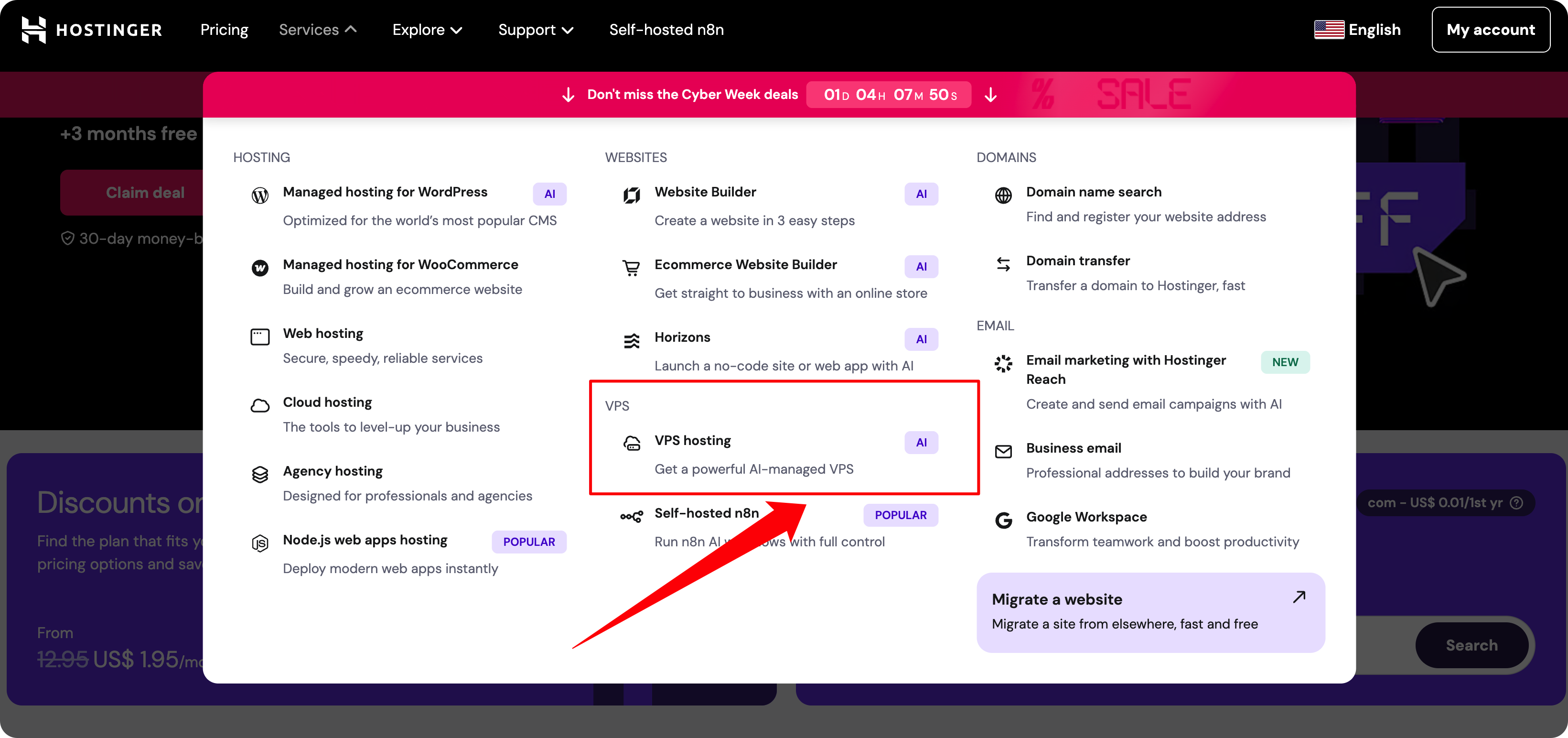
Task: Click the WooCommerce icon
Action: pos(260,268)
